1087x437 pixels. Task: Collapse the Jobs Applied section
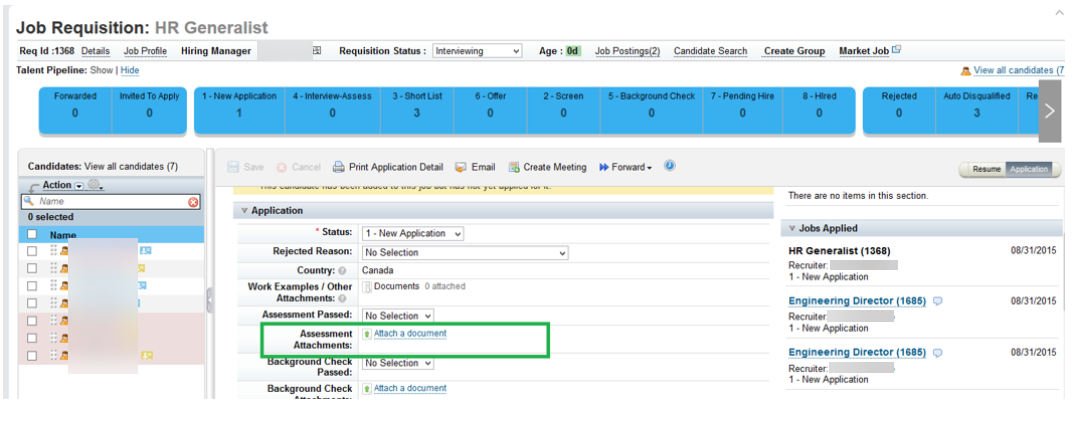click(x=792, y=228)
